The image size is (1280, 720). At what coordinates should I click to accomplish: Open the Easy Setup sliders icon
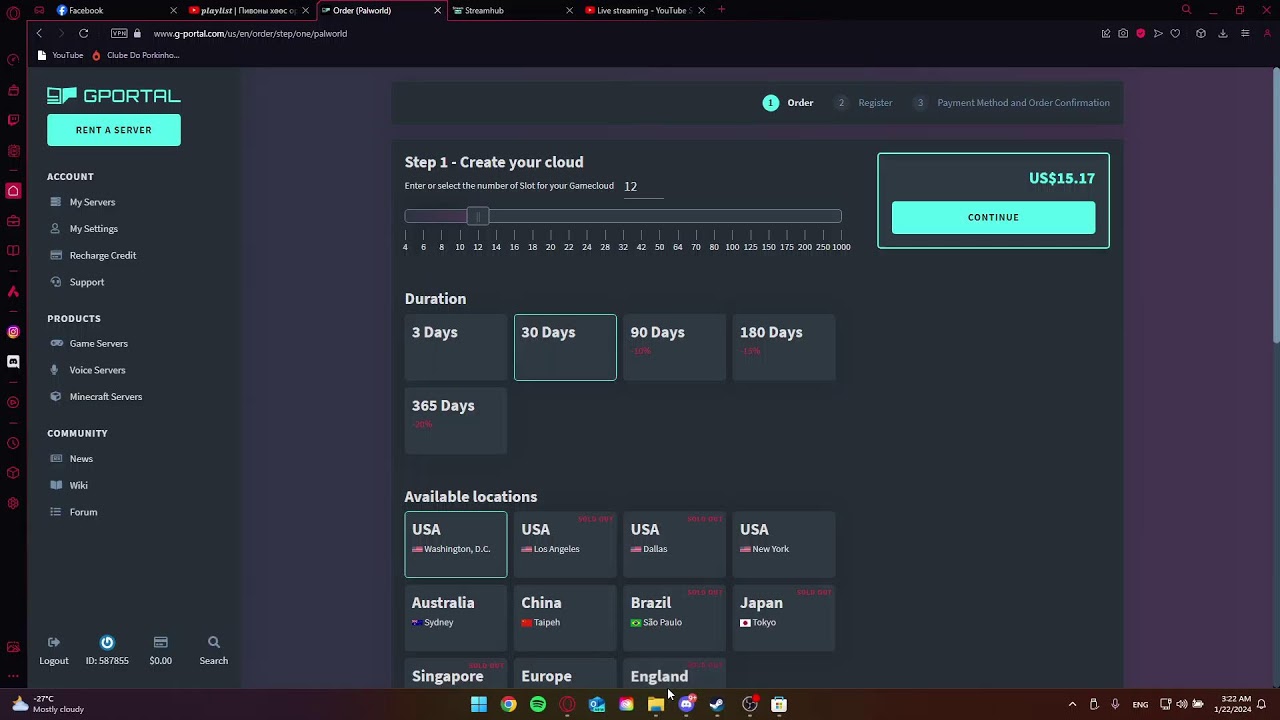click(1245, 33)
